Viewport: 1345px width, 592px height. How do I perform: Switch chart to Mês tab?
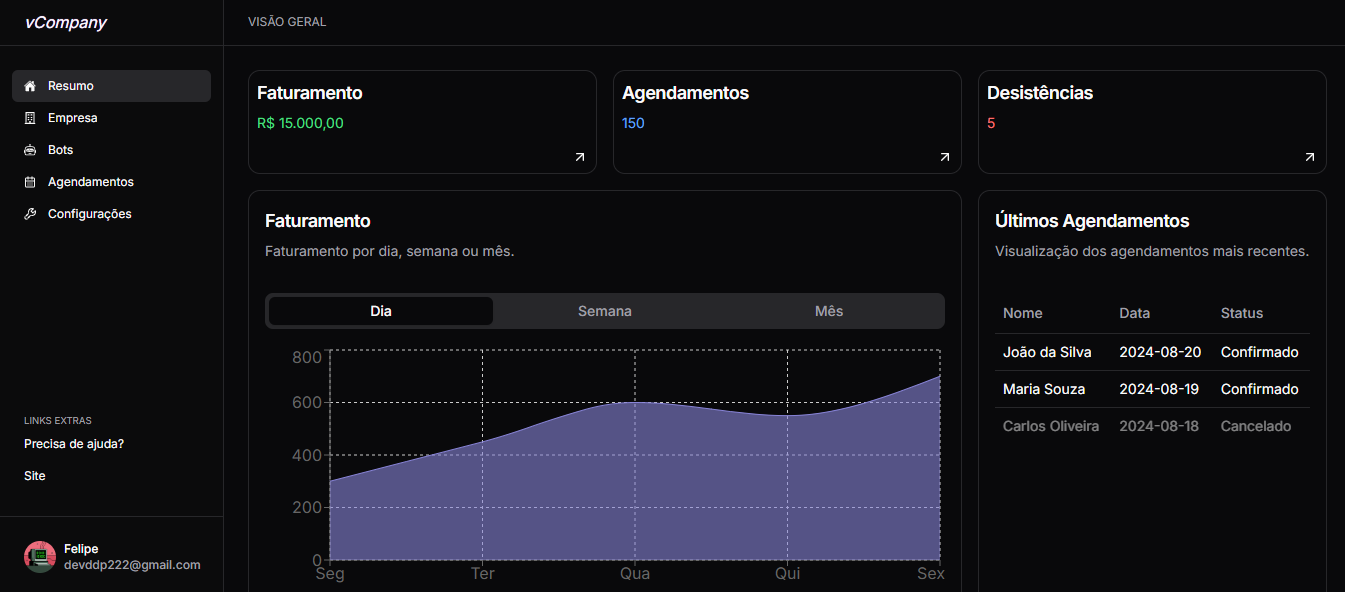point(829,311)
